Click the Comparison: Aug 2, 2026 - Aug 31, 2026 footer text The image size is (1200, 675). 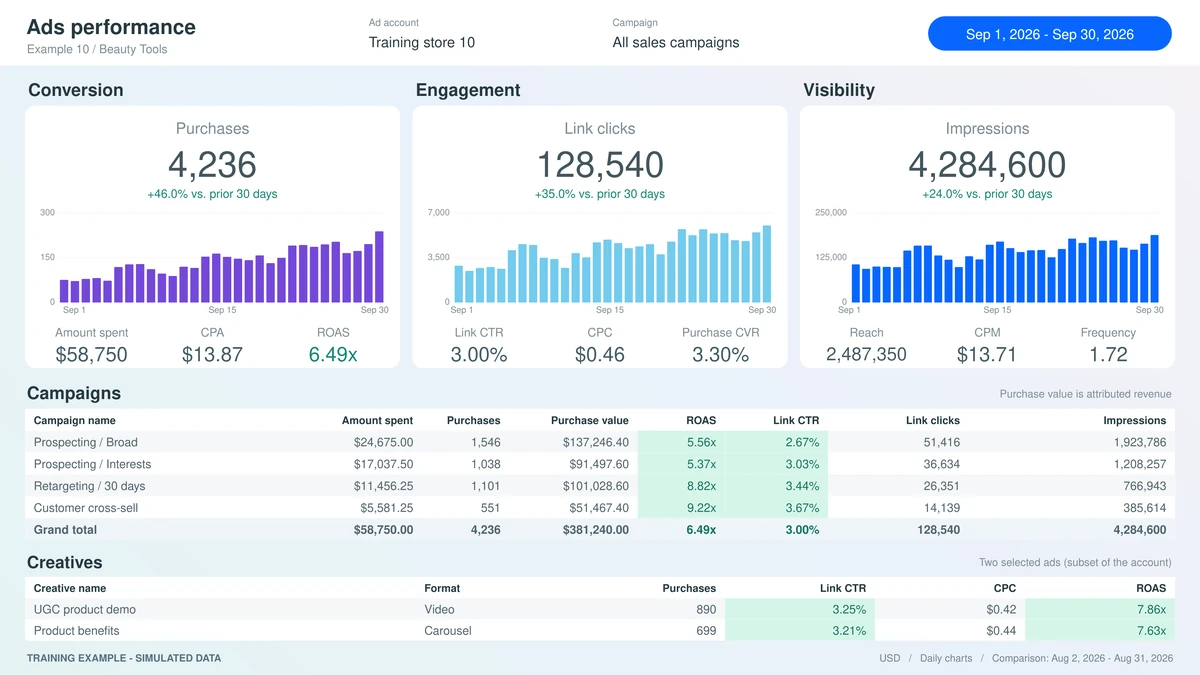[x=1083, y=658]
